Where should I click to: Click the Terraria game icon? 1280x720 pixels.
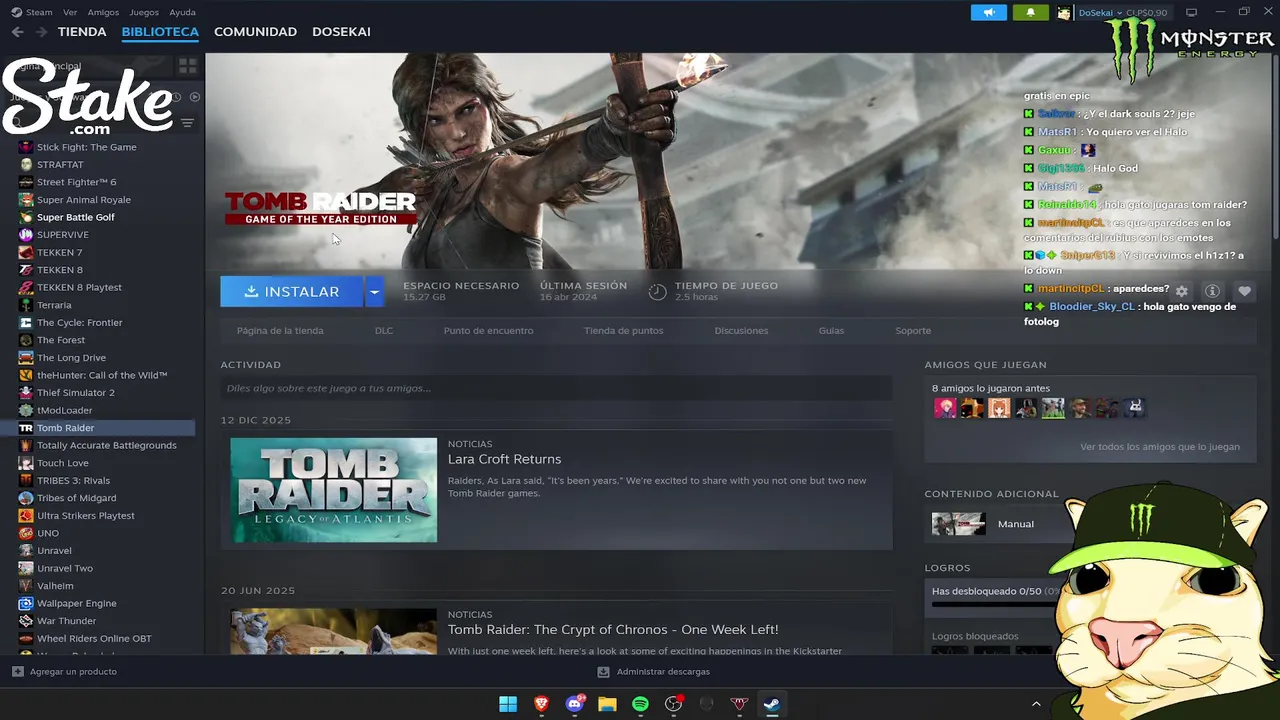[26, 305]
